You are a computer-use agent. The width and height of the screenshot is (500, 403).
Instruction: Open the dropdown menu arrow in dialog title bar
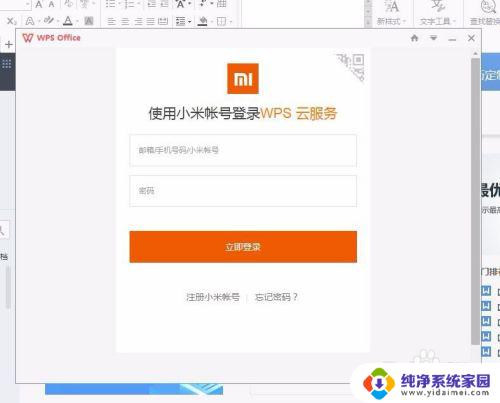point(433,38)
